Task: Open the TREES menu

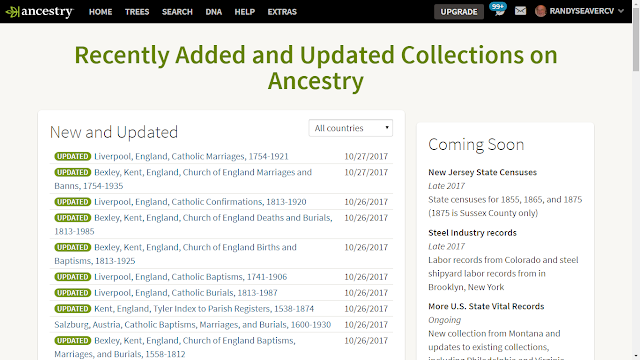Action: [x=137, y=12]
